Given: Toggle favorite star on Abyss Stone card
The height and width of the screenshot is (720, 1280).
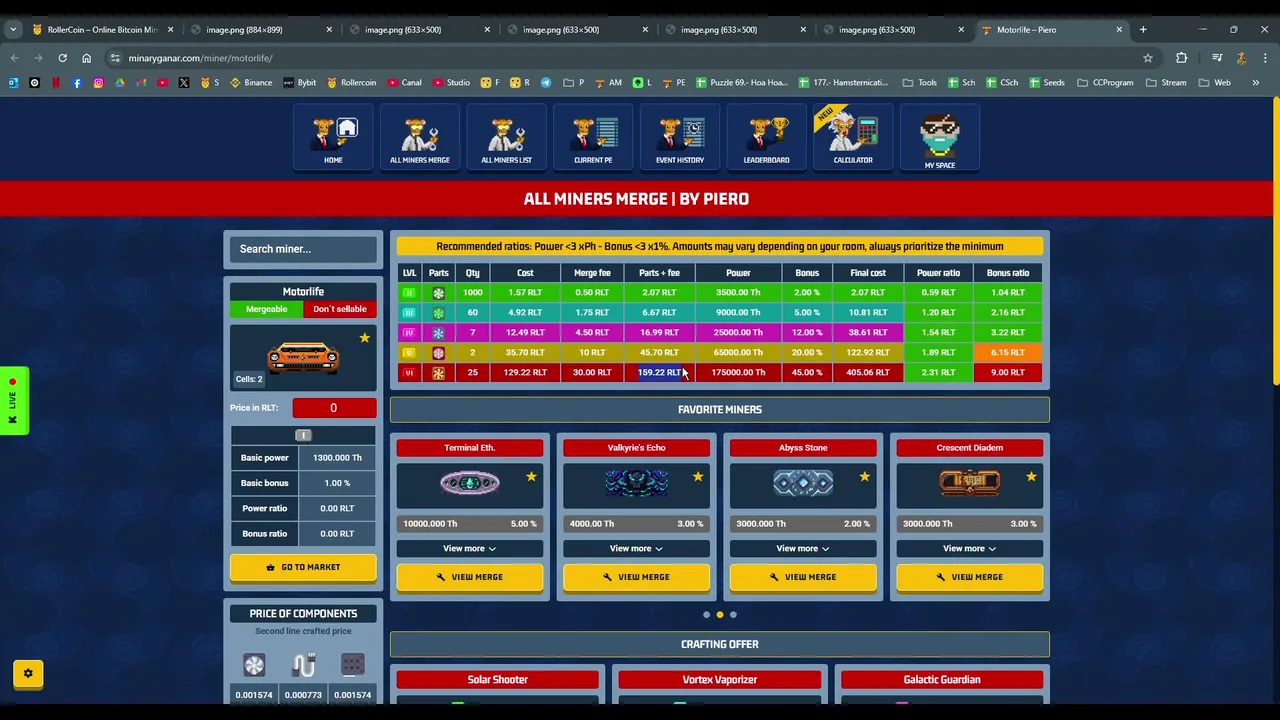Looking at the screenshot, I should (864, 477).
